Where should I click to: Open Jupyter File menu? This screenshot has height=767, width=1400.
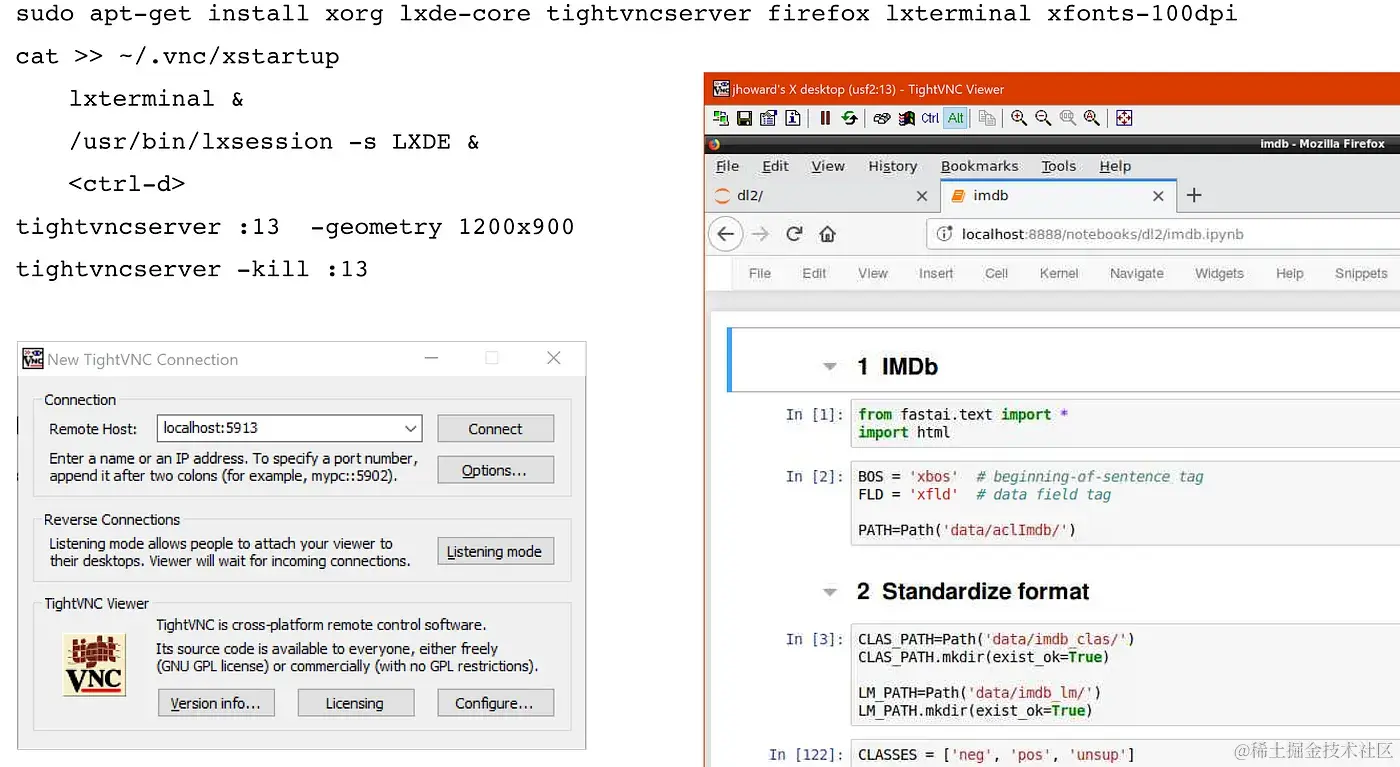point(760,273)
